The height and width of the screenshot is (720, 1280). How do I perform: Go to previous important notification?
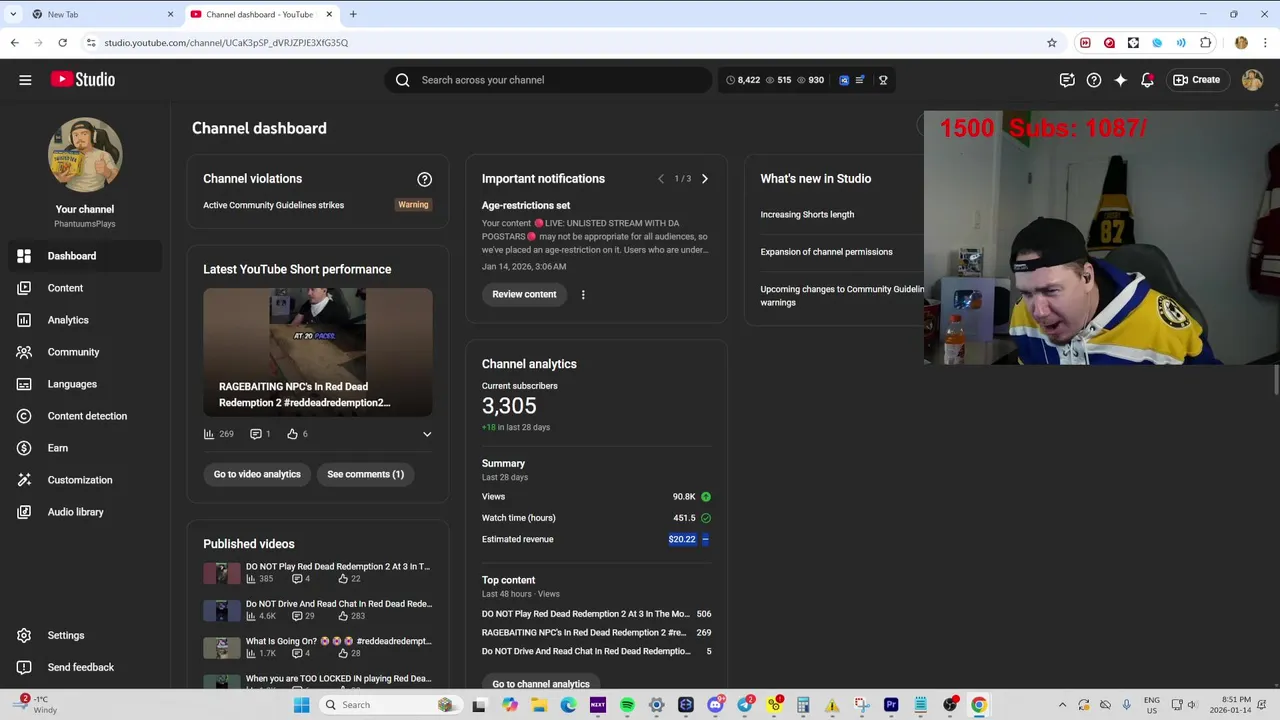[x=660, y=179]
